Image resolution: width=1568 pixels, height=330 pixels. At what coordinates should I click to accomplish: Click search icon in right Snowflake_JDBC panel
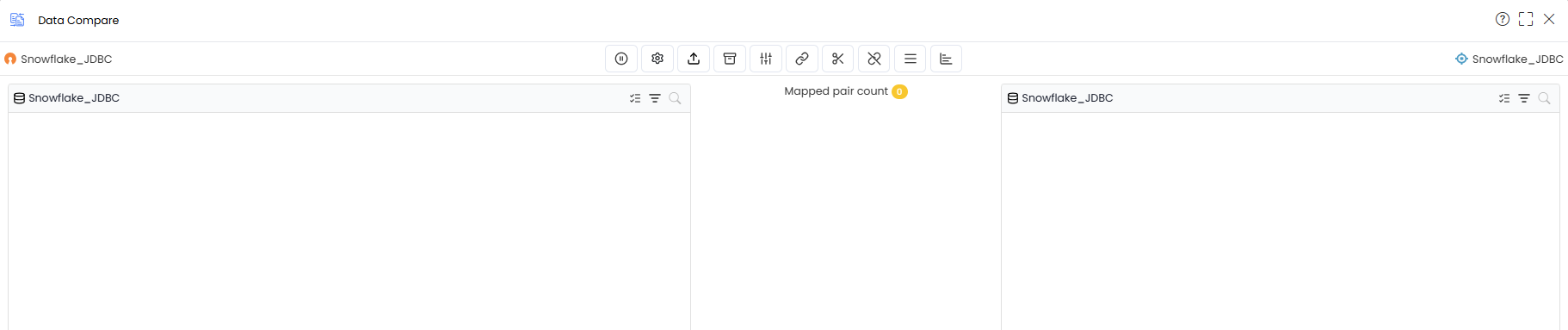tap(1544, 98)
